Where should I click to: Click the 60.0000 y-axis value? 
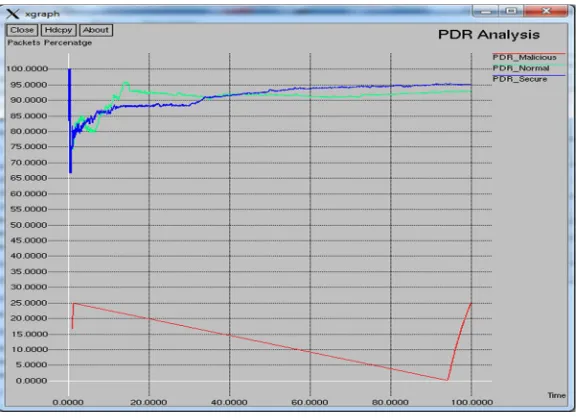pyautogui.click(x=29, y=194)
